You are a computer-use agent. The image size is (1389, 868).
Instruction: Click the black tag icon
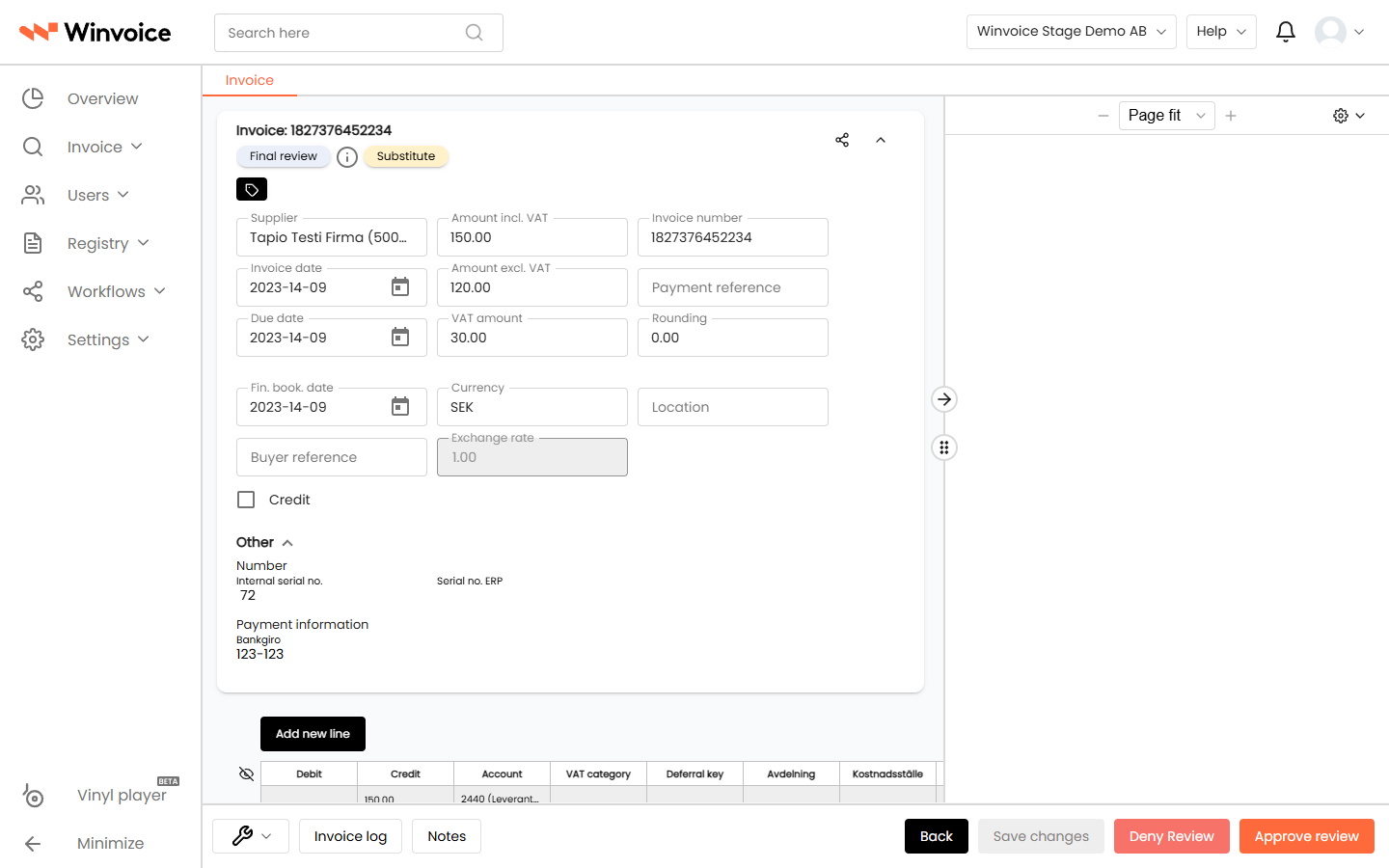(x=252, y=189)
